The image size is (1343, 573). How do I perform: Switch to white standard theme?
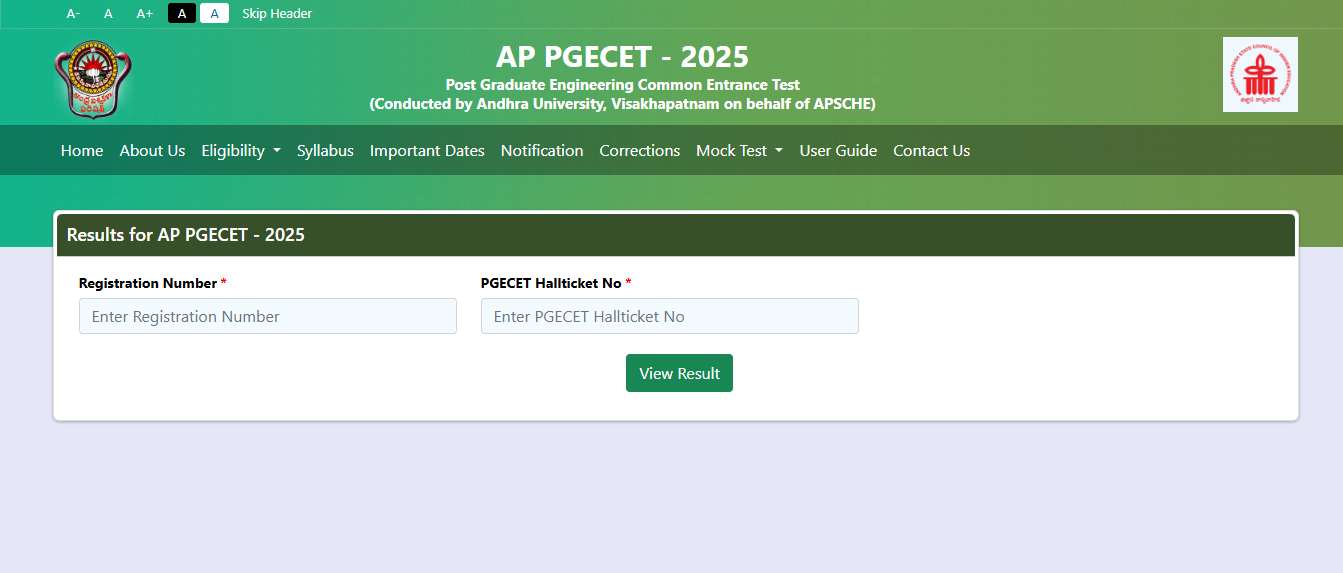[x=214, y=14]
